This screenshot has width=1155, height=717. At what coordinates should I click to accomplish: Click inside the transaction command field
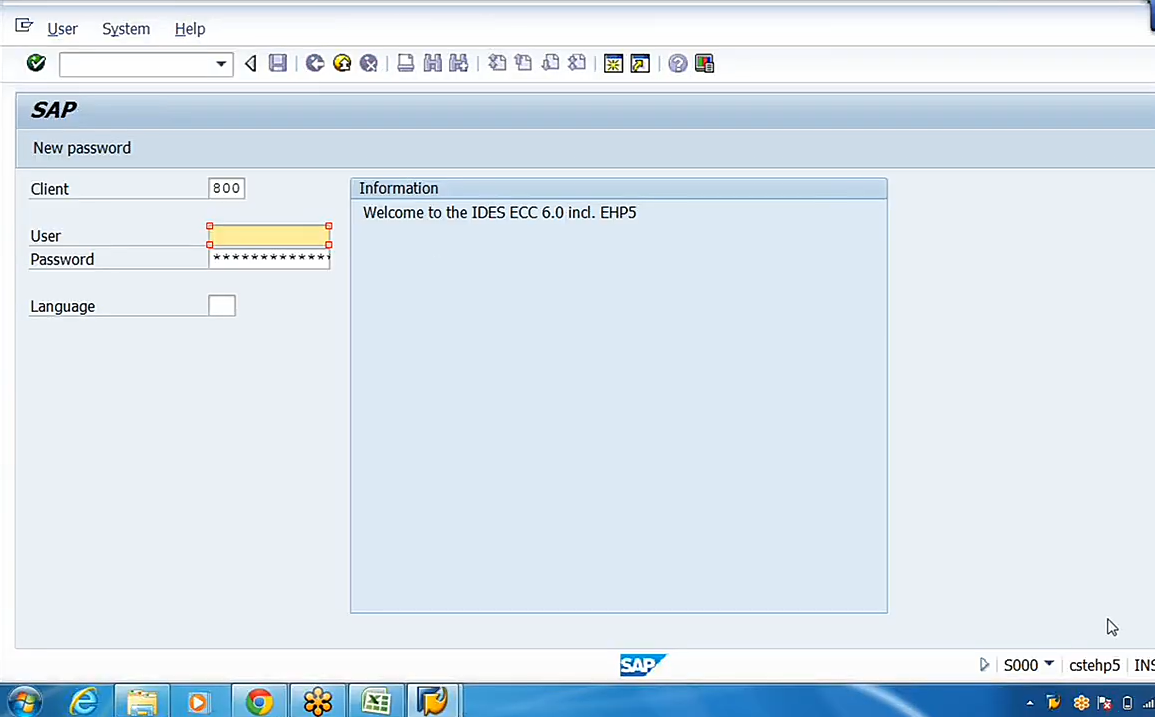pyautogui.click(x=137, y=64)
